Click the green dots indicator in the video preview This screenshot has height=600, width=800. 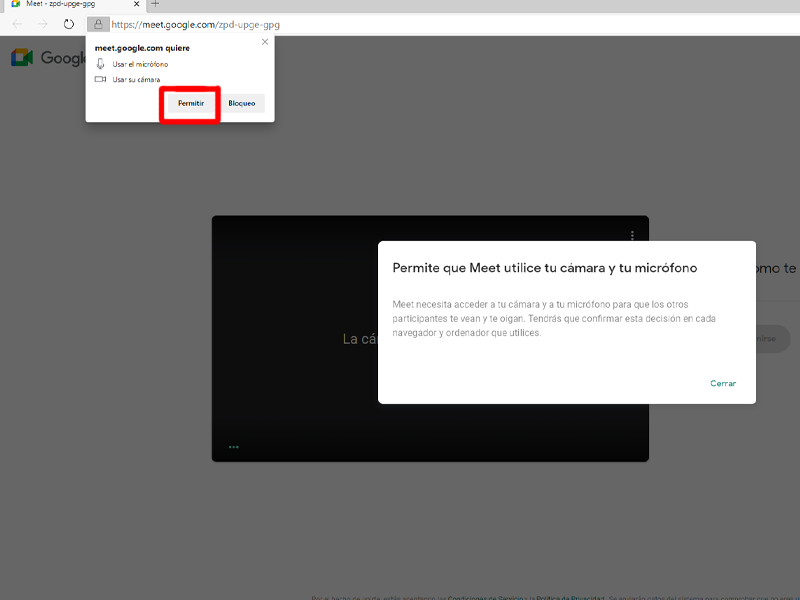[x=234, y=447]
